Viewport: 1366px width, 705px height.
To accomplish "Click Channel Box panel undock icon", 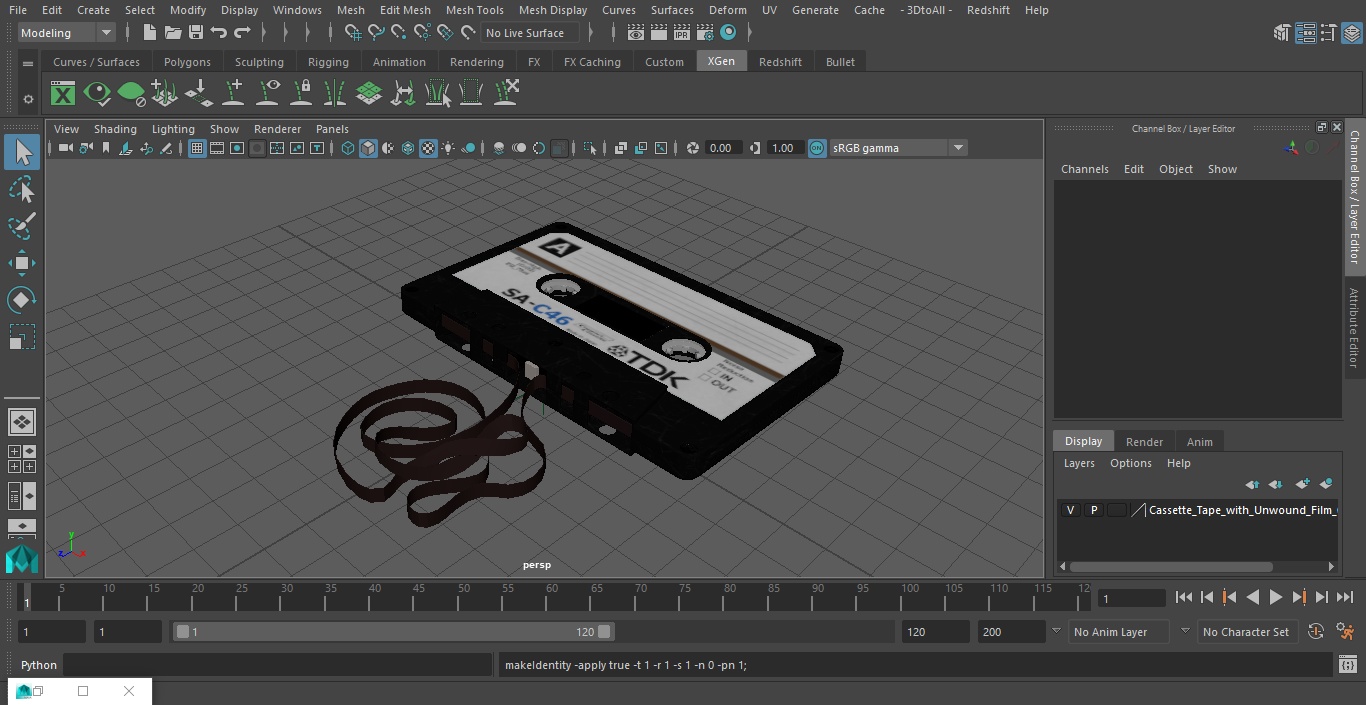I will click(1321, 127).
